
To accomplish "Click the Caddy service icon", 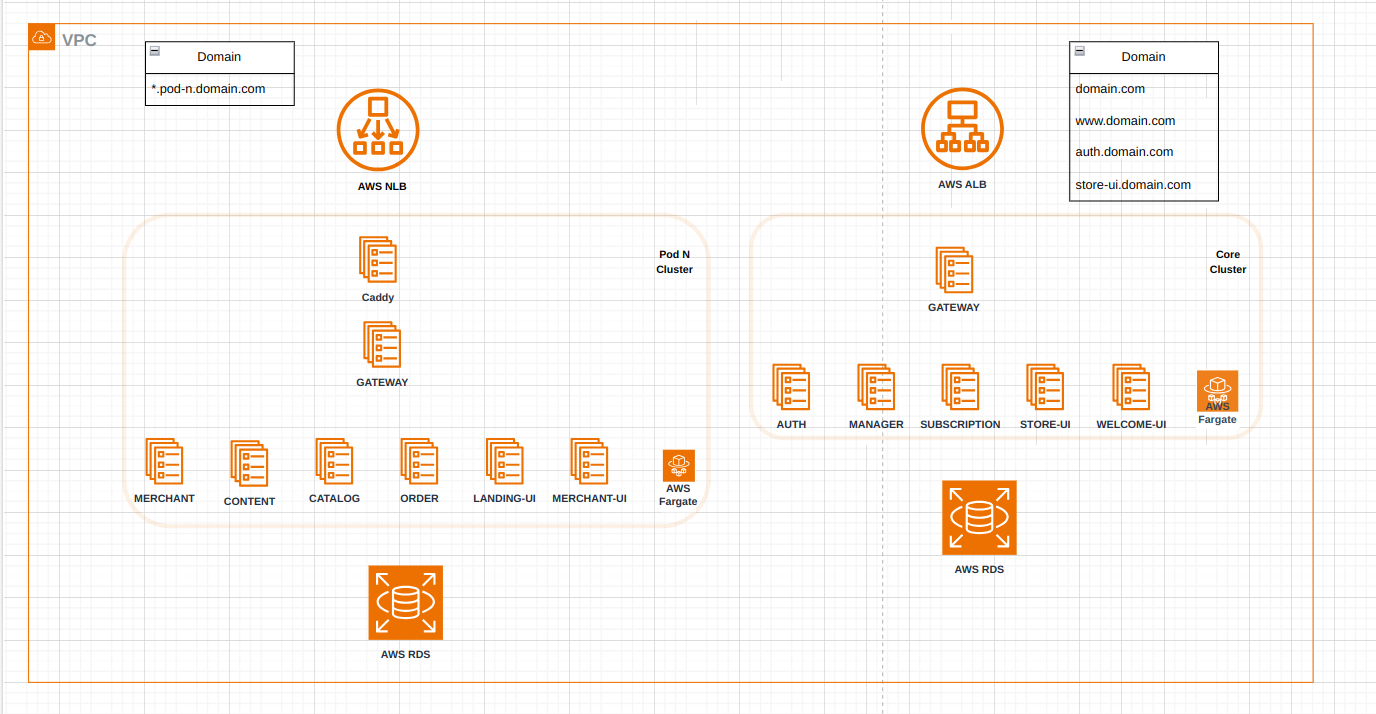I will (378, 259).
